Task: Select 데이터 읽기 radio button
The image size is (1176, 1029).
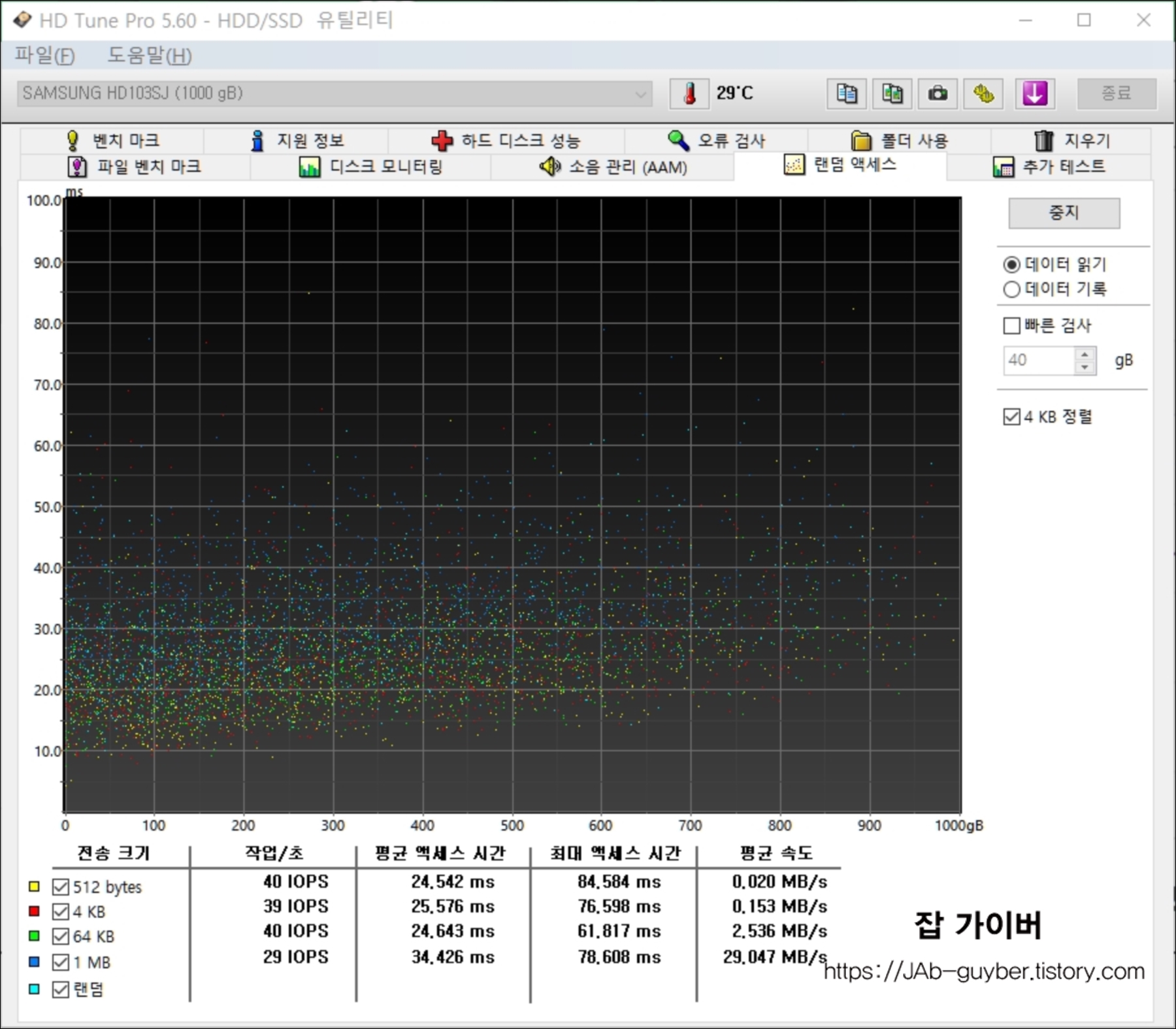Action: click(1011, 265)
